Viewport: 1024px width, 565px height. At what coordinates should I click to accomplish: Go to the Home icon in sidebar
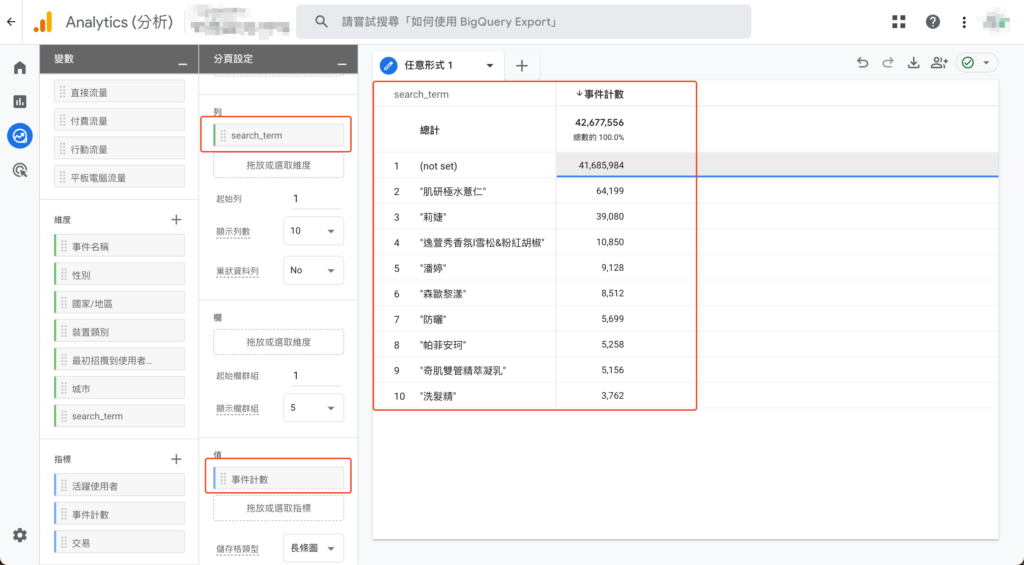click(x=20, y=68)
